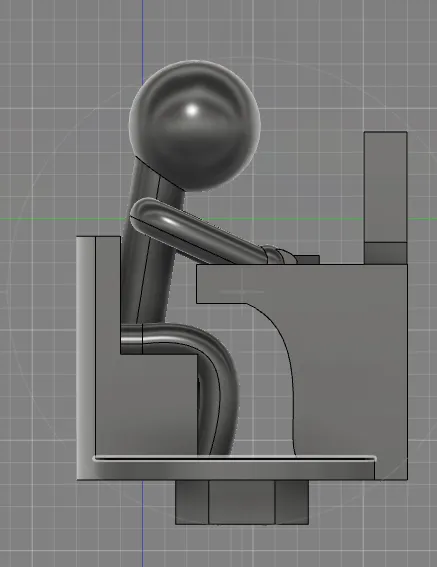The image size is (437, 567).
Task: Select the keyboard under the figure's hand
Action: [x=307, y=260]
